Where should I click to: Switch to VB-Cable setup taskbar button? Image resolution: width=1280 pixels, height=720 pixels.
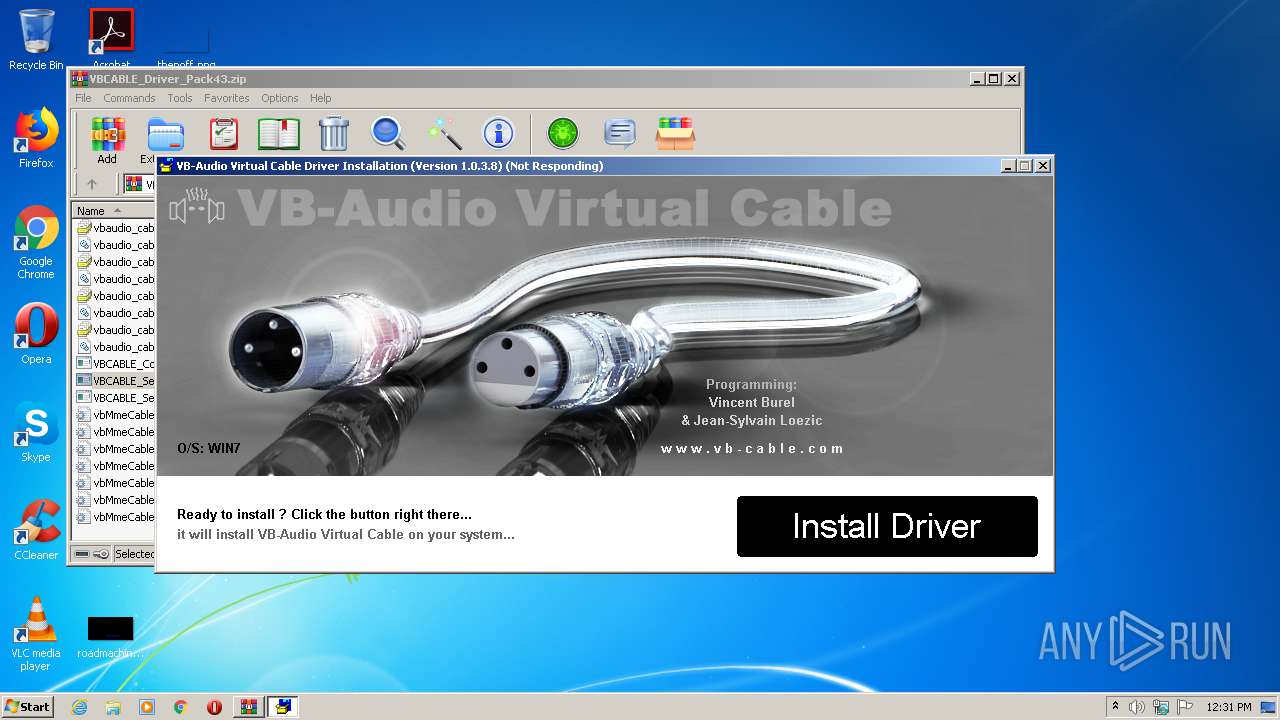point(283,707)
